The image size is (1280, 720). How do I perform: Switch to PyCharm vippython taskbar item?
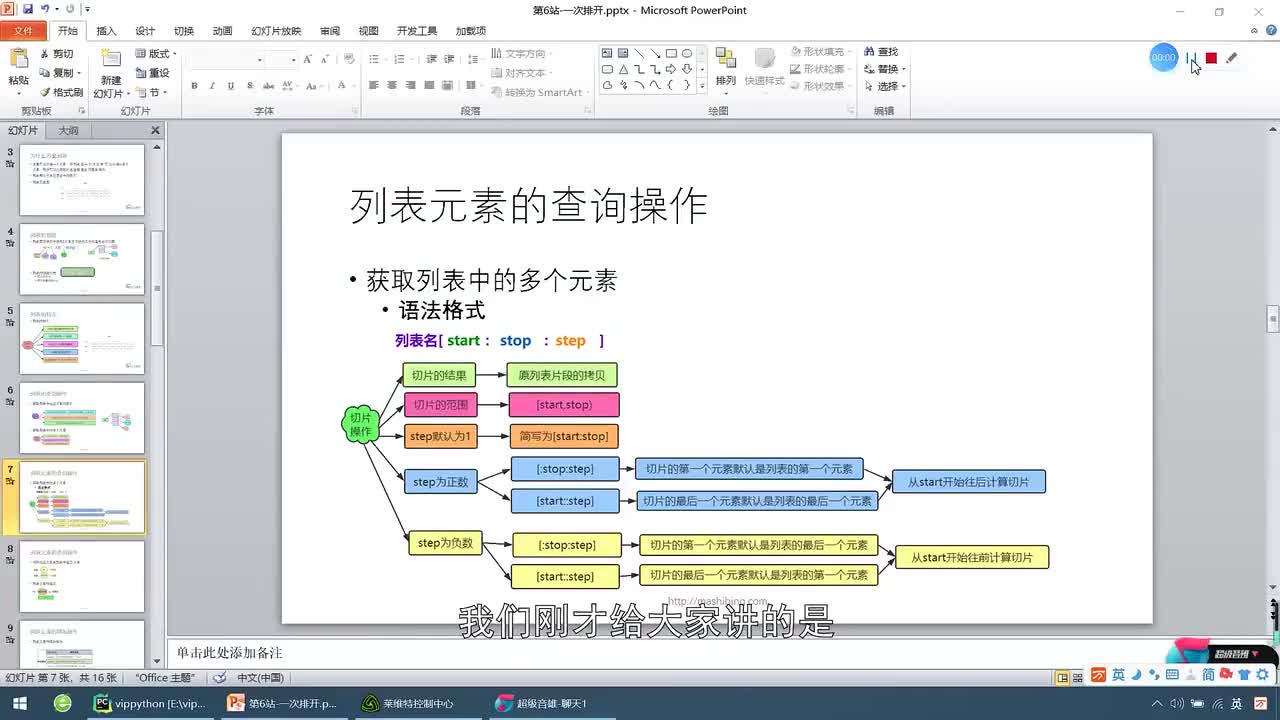150,704
